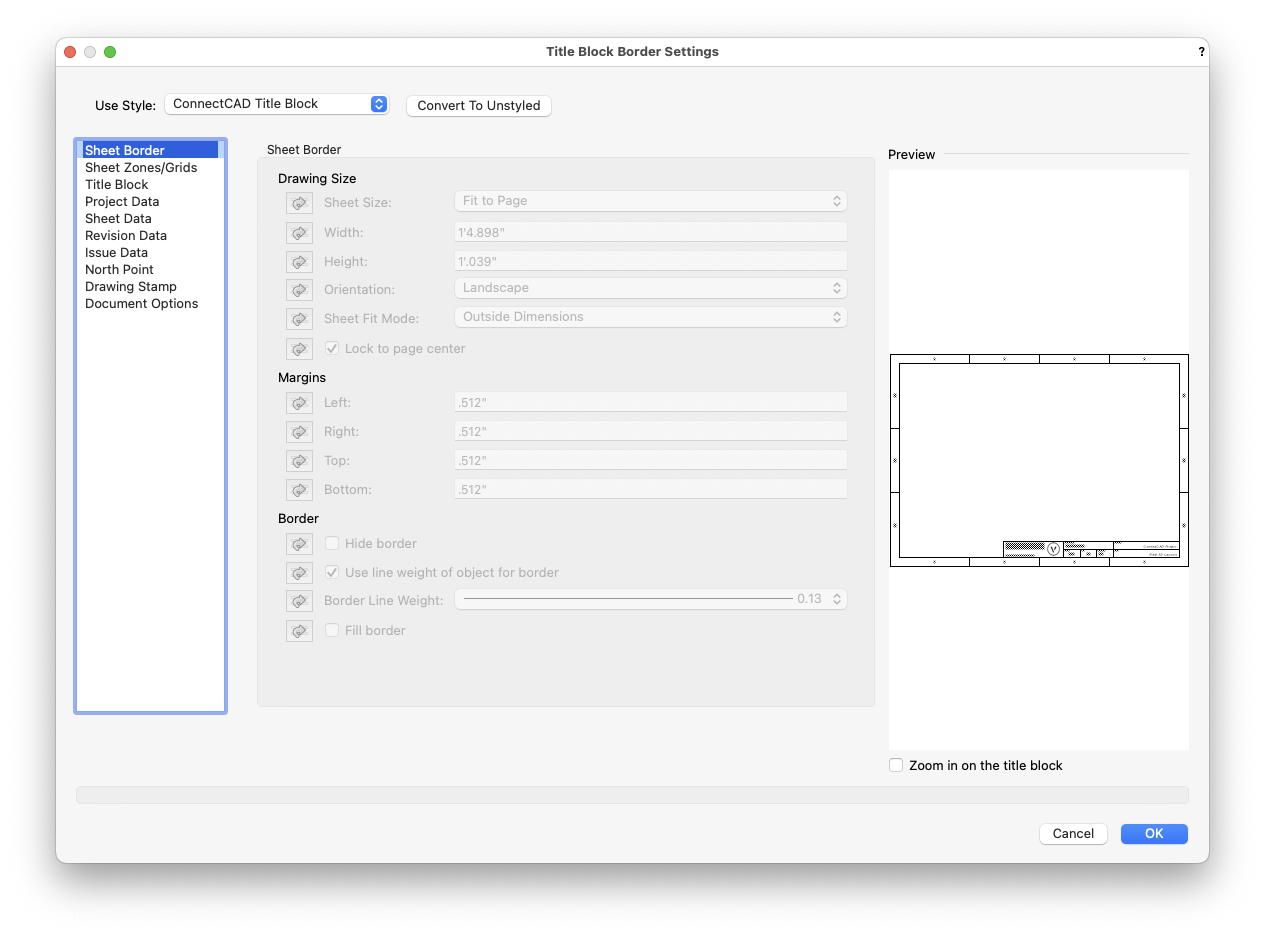Open the Orientation dropdown
Viewport: 1265px width, 937px height.
click(x=650, y=287)
